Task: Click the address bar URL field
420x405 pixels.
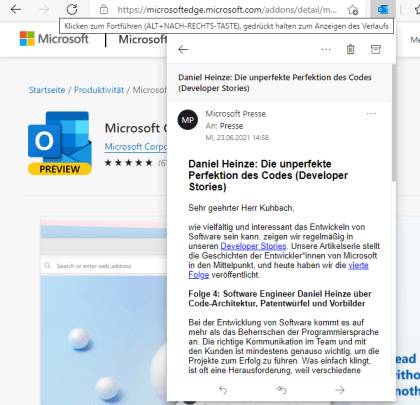Action: [227, 10]
